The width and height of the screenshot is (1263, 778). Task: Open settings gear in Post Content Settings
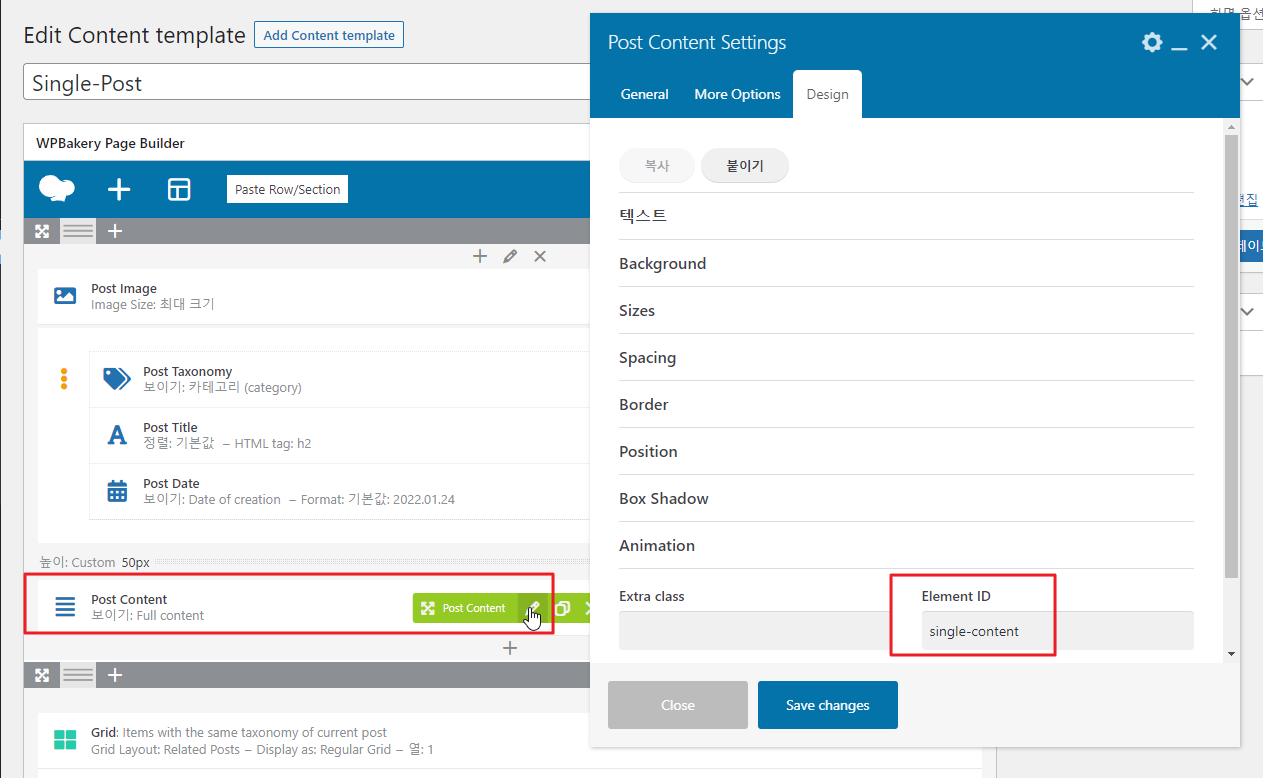click(1152, 42)
